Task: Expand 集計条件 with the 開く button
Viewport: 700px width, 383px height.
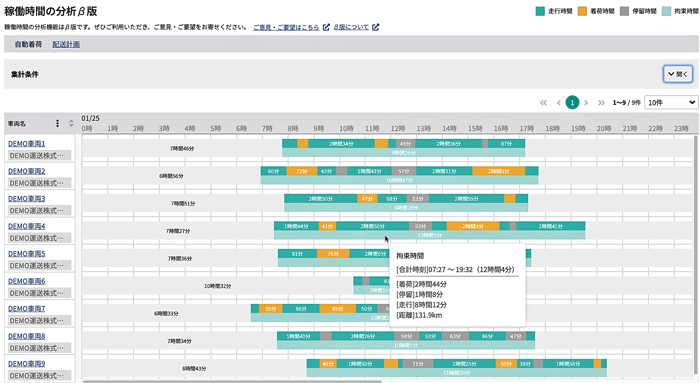Action: click(678, 74)
